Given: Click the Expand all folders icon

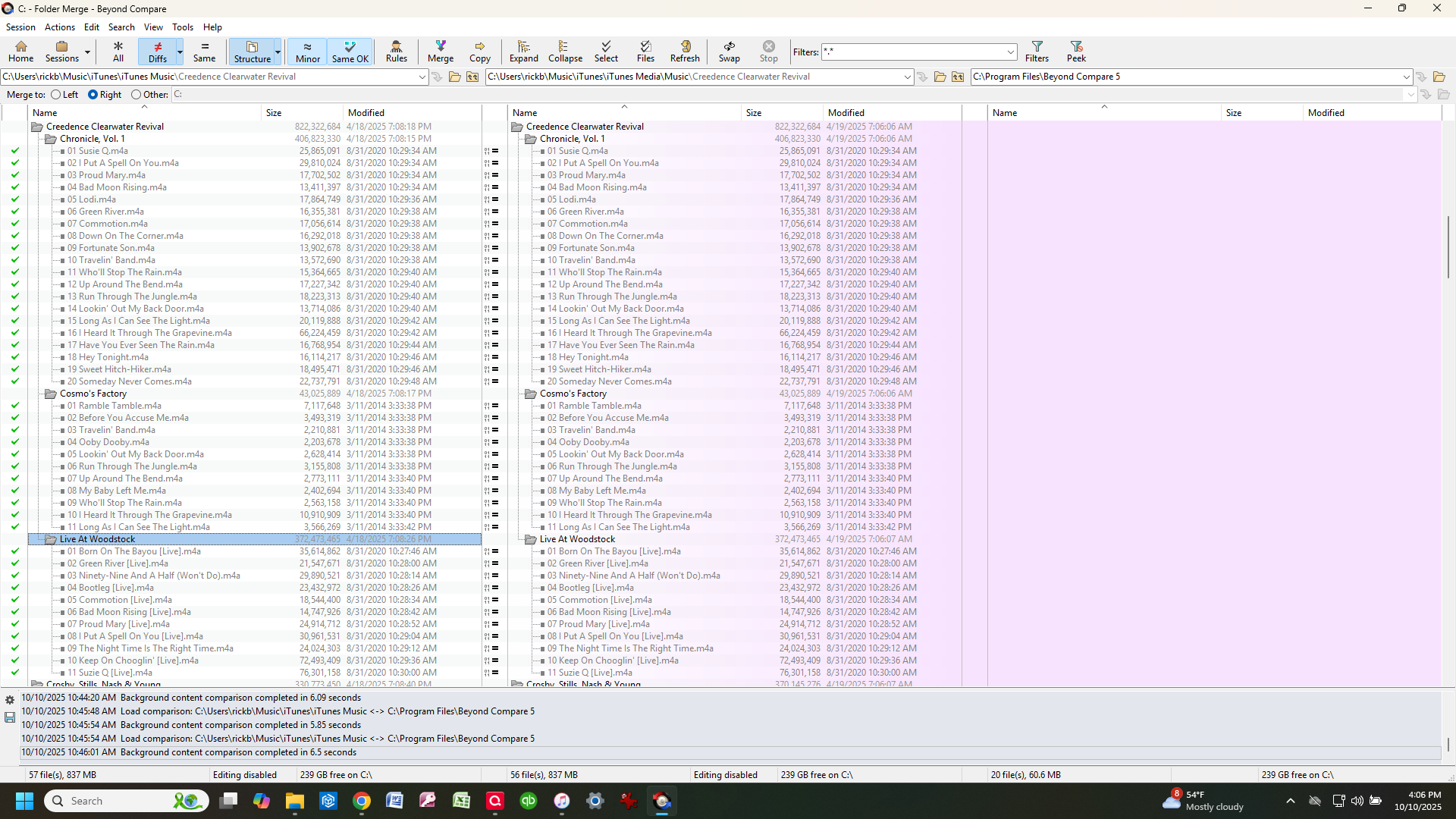Looking at the screenshot, I should (x=523, y=51).
